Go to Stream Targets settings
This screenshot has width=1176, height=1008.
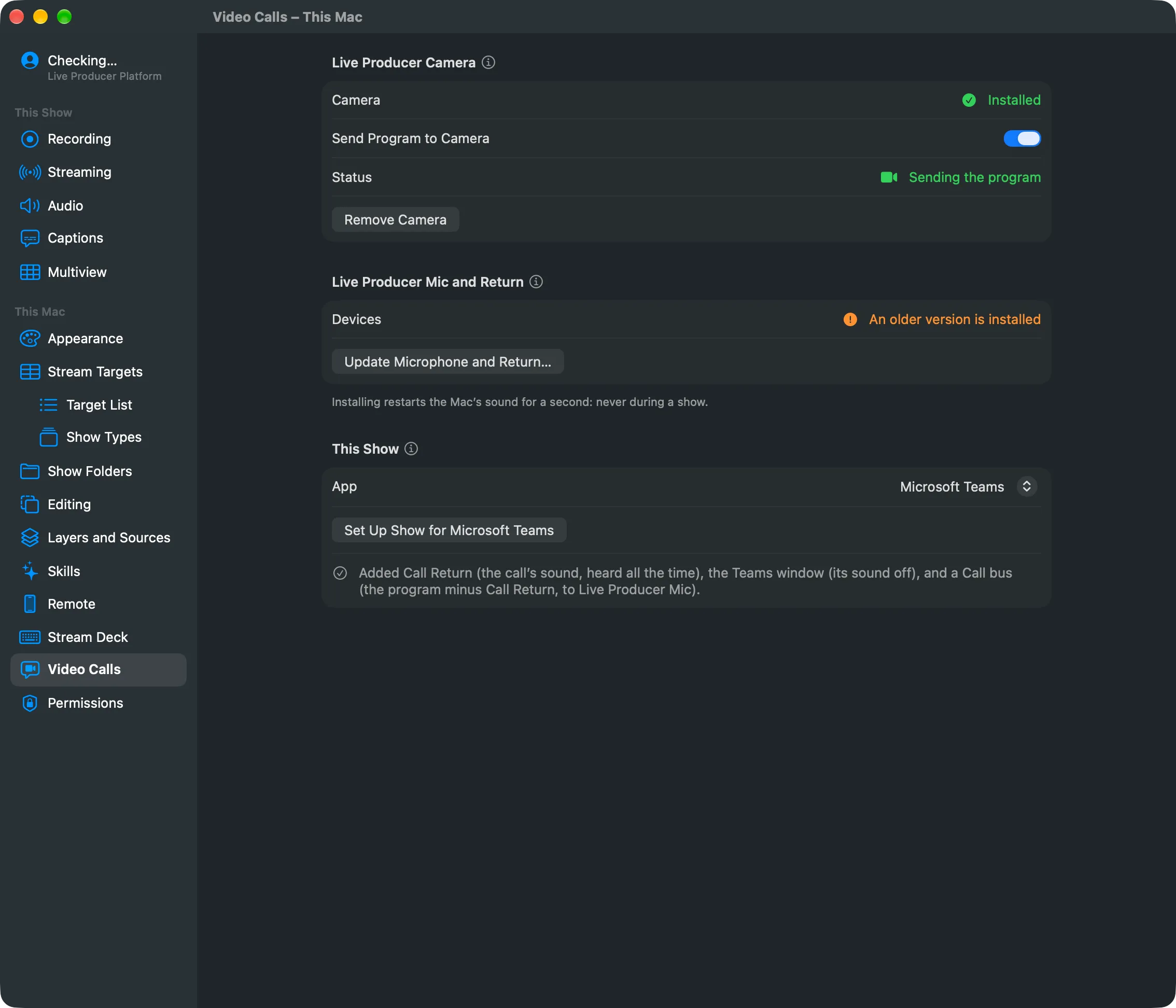point(98,372)
